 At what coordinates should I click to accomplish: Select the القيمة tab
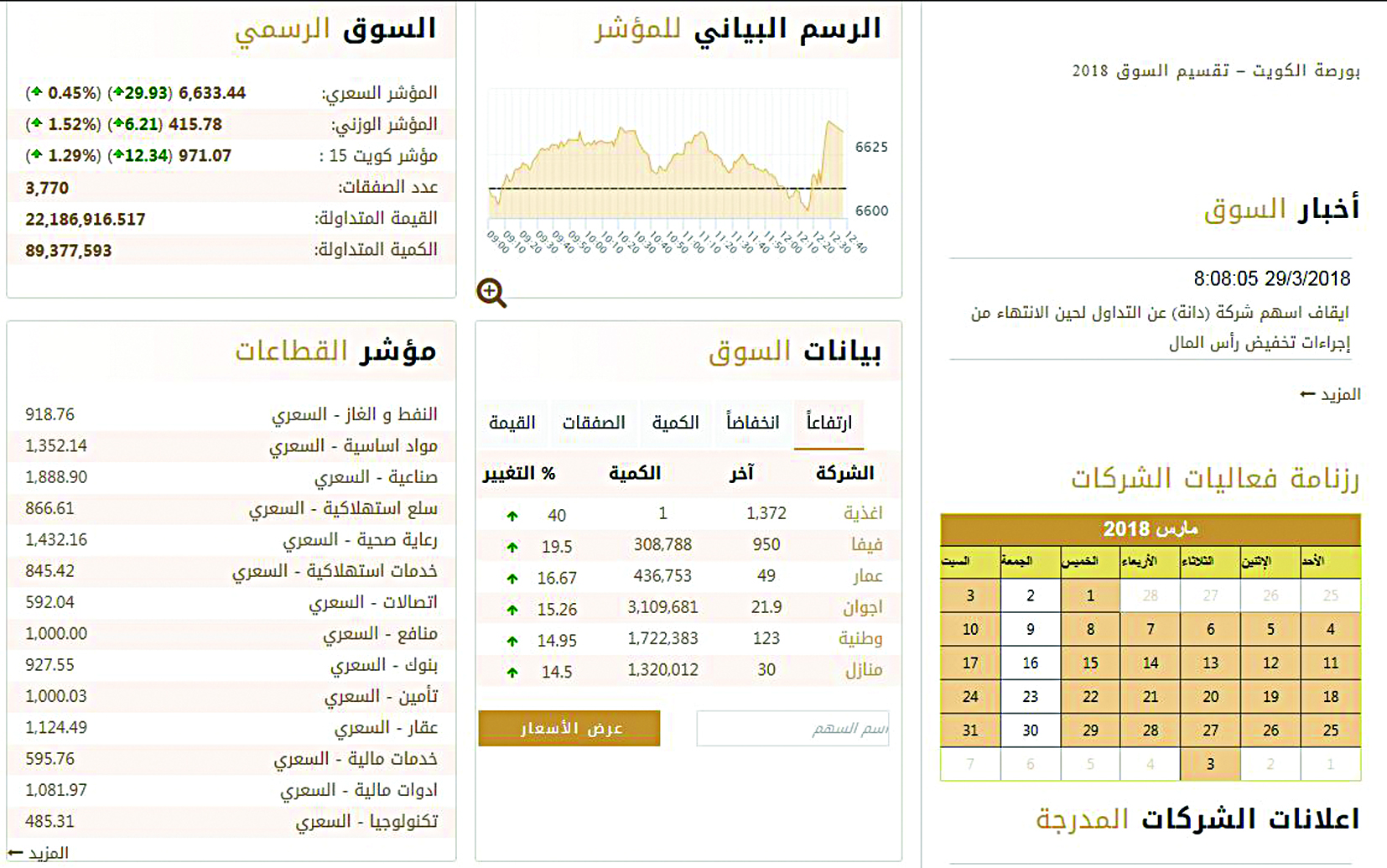pyautogui.click(x=512, y=424)
